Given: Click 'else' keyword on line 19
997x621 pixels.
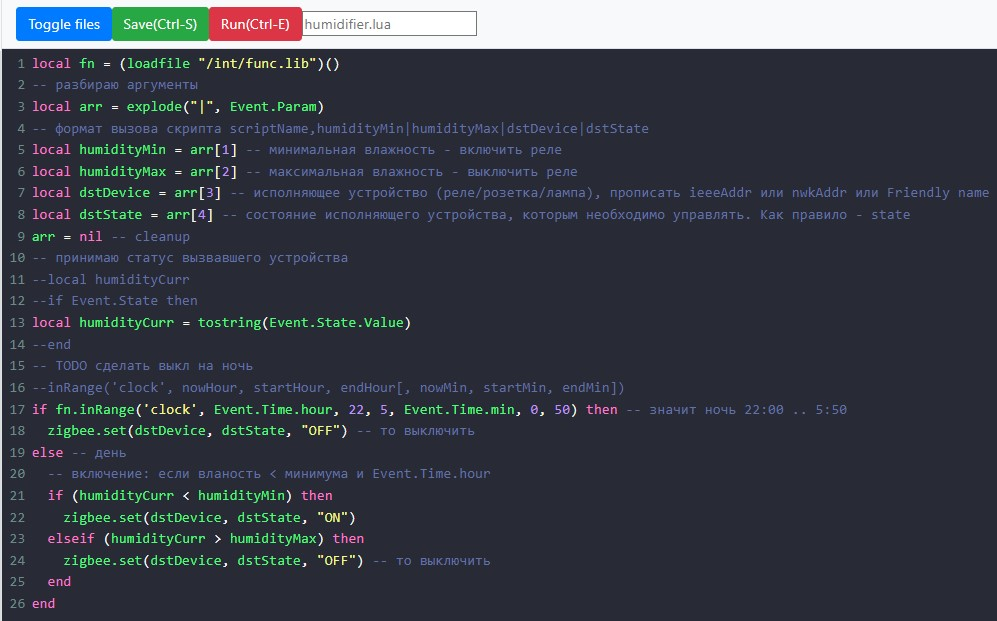Looking at the screenshot, I should click(x=48, y=453).
